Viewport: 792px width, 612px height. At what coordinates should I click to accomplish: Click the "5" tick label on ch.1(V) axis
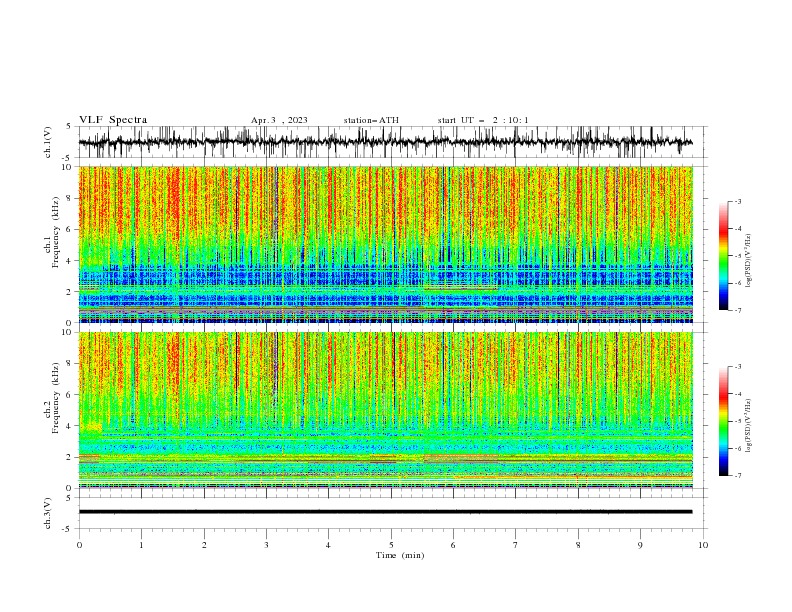[69, 127]
